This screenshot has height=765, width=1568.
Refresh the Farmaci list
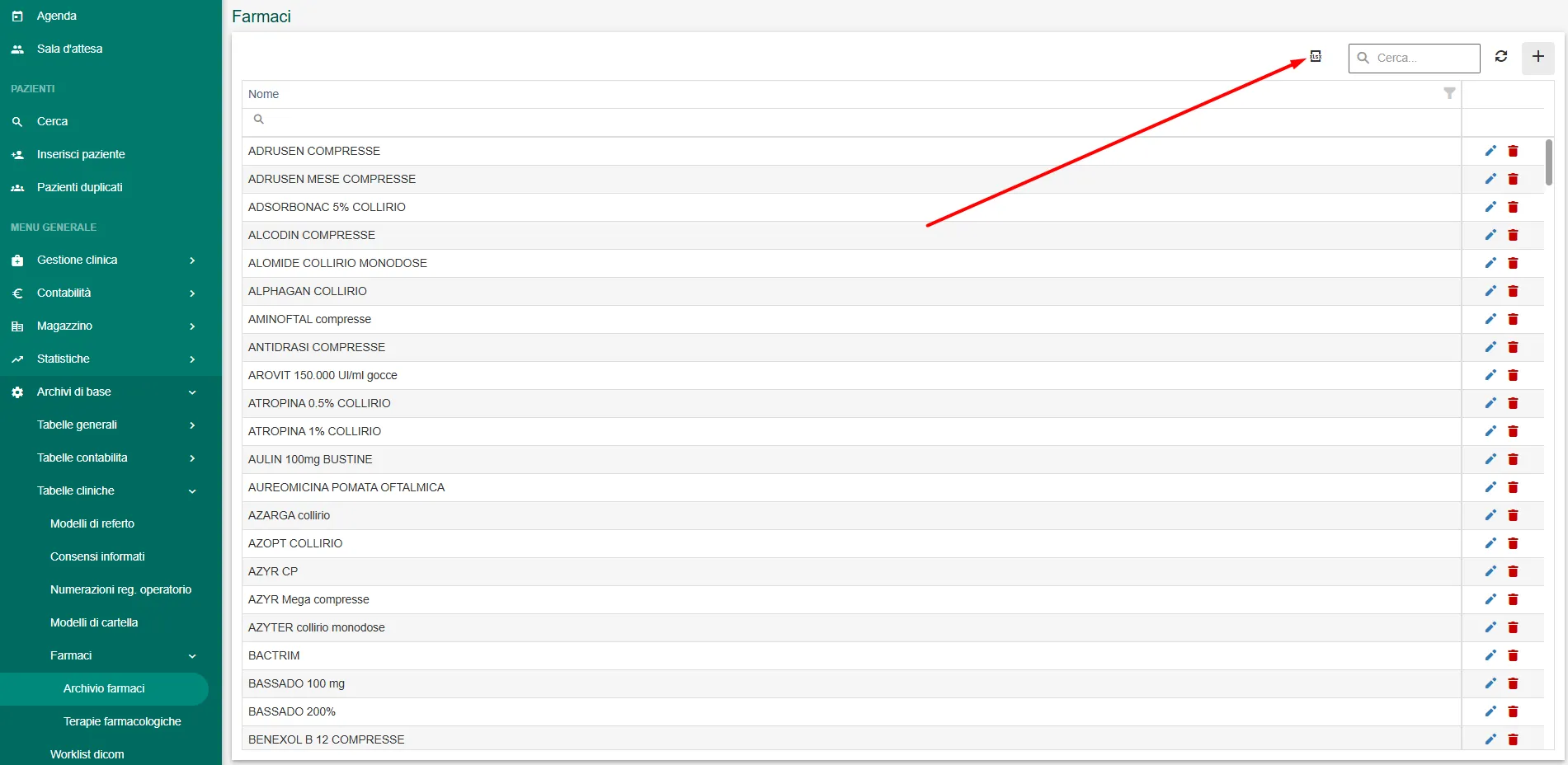click(x=1501, y=57)
